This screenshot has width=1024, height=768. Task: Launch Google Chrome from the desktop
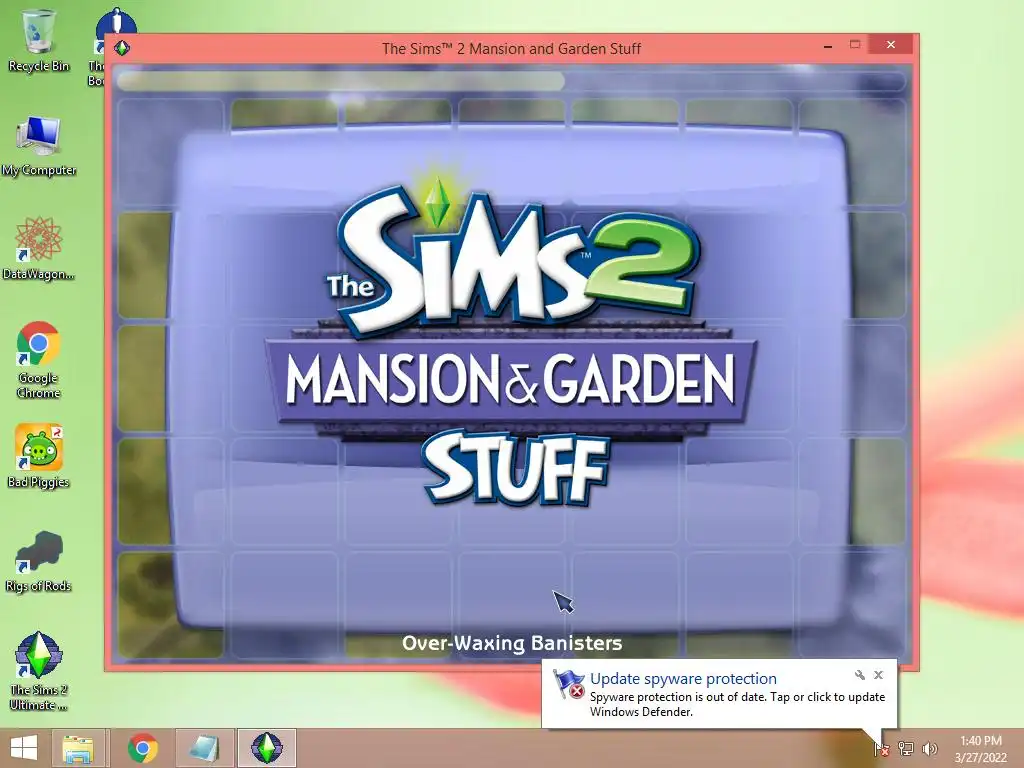tap(39, 359)
